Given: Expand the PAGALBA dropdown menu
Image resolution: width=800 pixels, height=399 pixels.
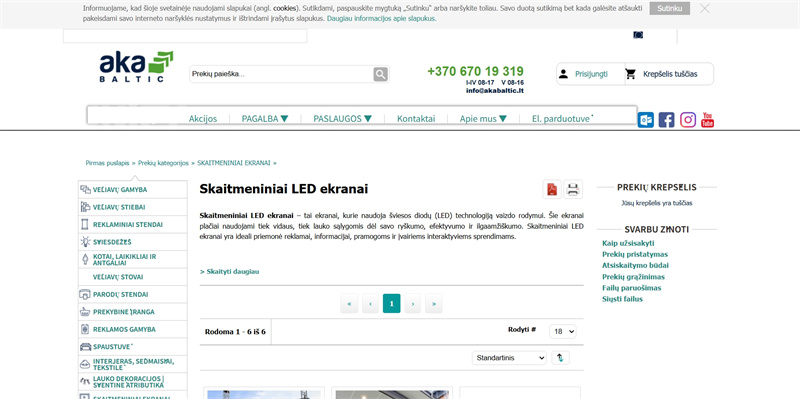Looking at the screenshot, I should coord(265,118).
